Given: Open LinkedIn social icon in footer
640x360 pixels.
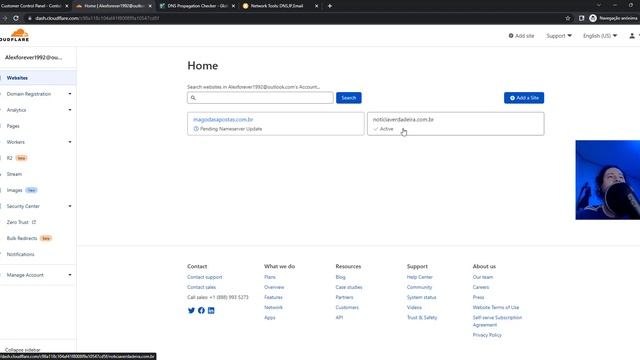Looking at the screenshot, I should pyautogui.click(x=211, y=311).
